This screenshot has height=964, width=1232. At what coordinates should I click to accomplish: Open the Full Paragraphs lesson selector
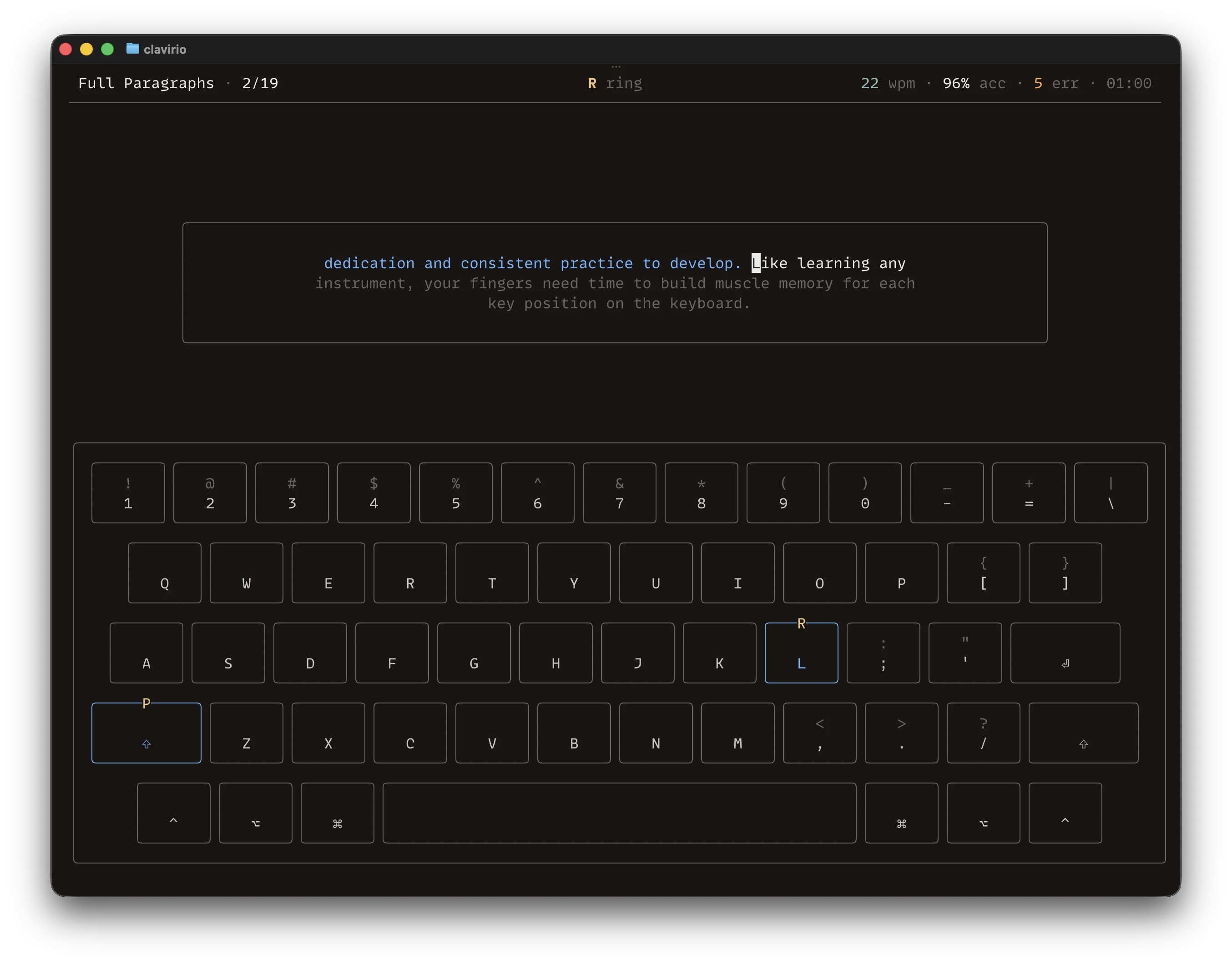(x=146, y=83)
